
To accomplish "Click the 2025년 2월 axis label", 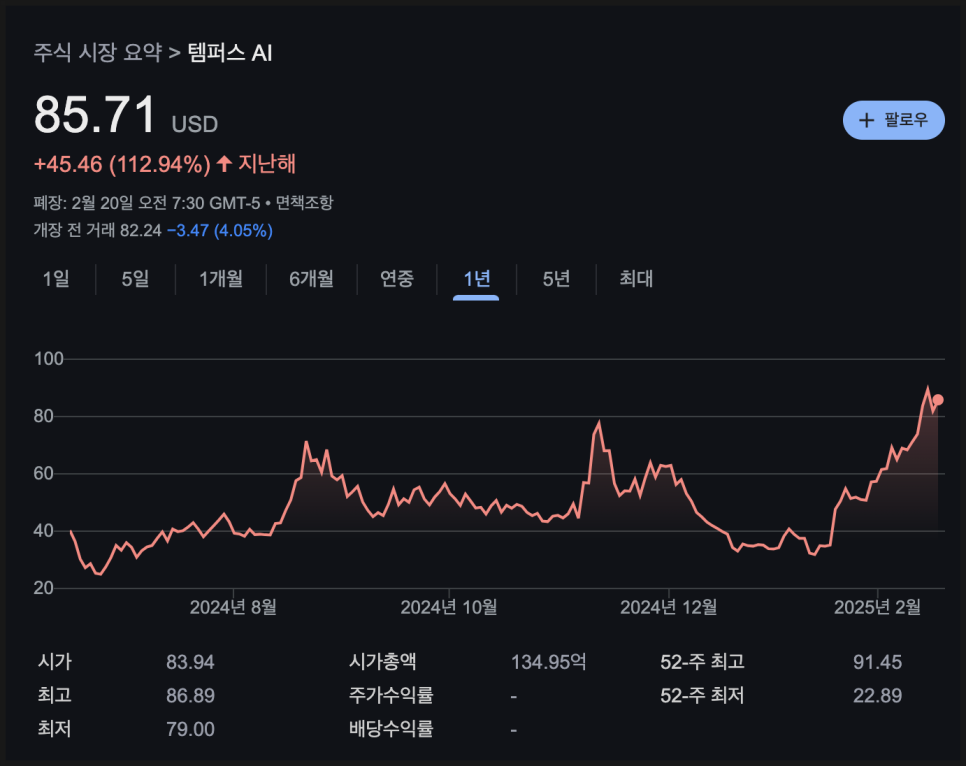I will pos(877,607).
